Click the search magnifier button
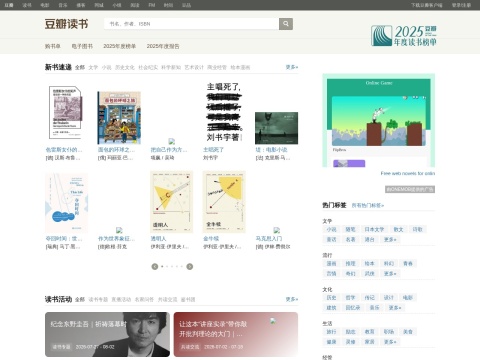This screenshot has height=360, width=480. [286, 24]
